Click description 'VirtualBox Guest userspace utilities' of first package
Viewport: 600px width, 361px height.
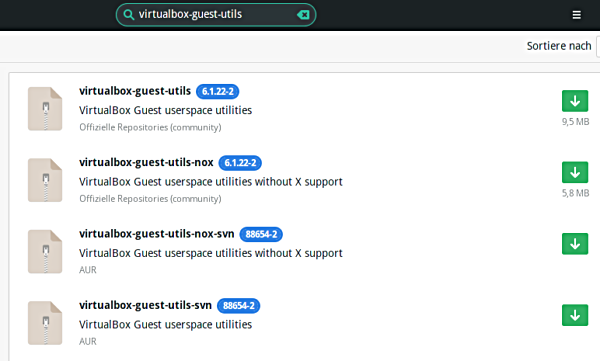[165, 110]
